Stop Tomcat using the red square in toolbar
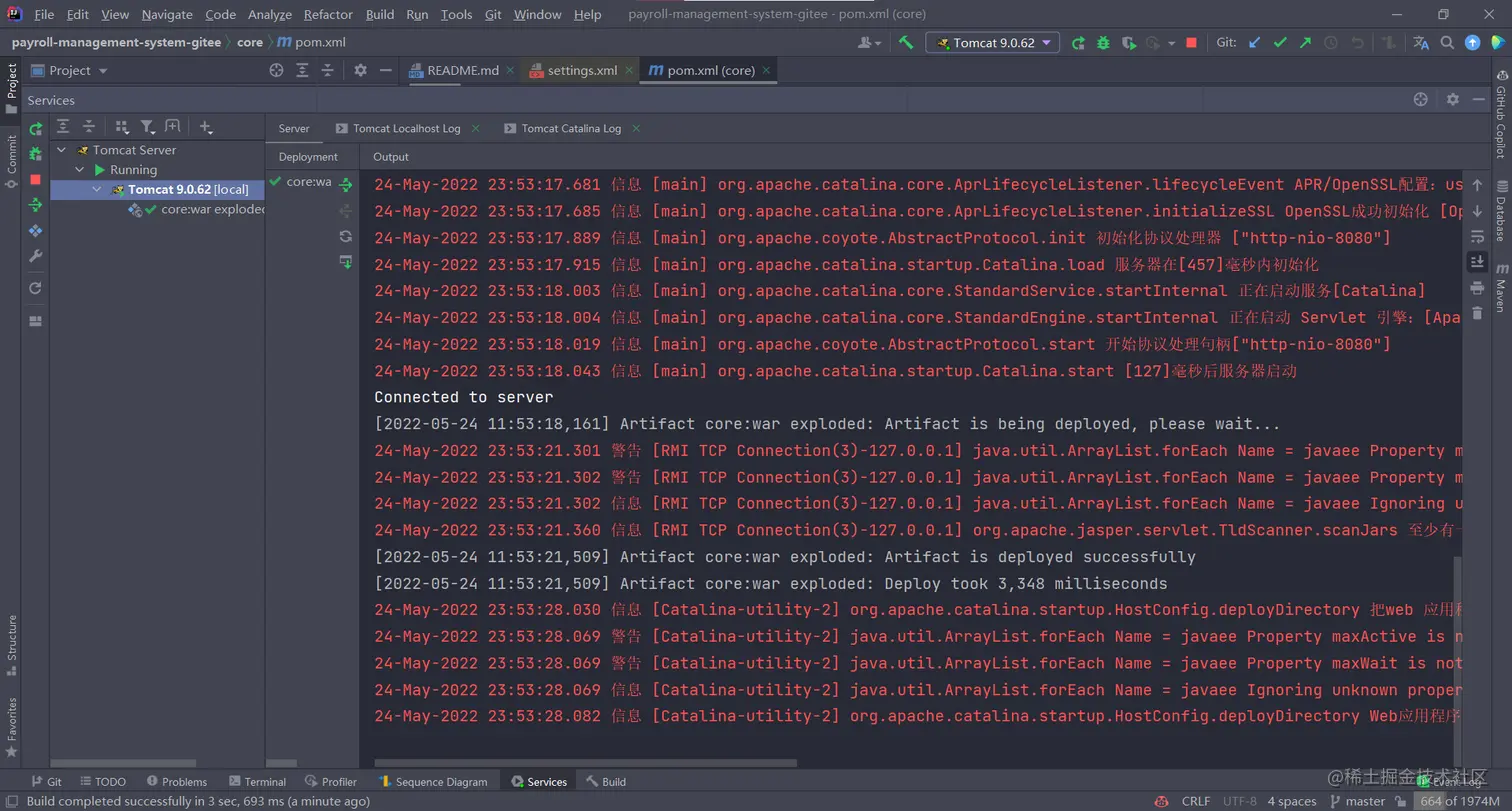Image resolution: width=1512 pixels, height=811 pixels. pos(1191,43)
